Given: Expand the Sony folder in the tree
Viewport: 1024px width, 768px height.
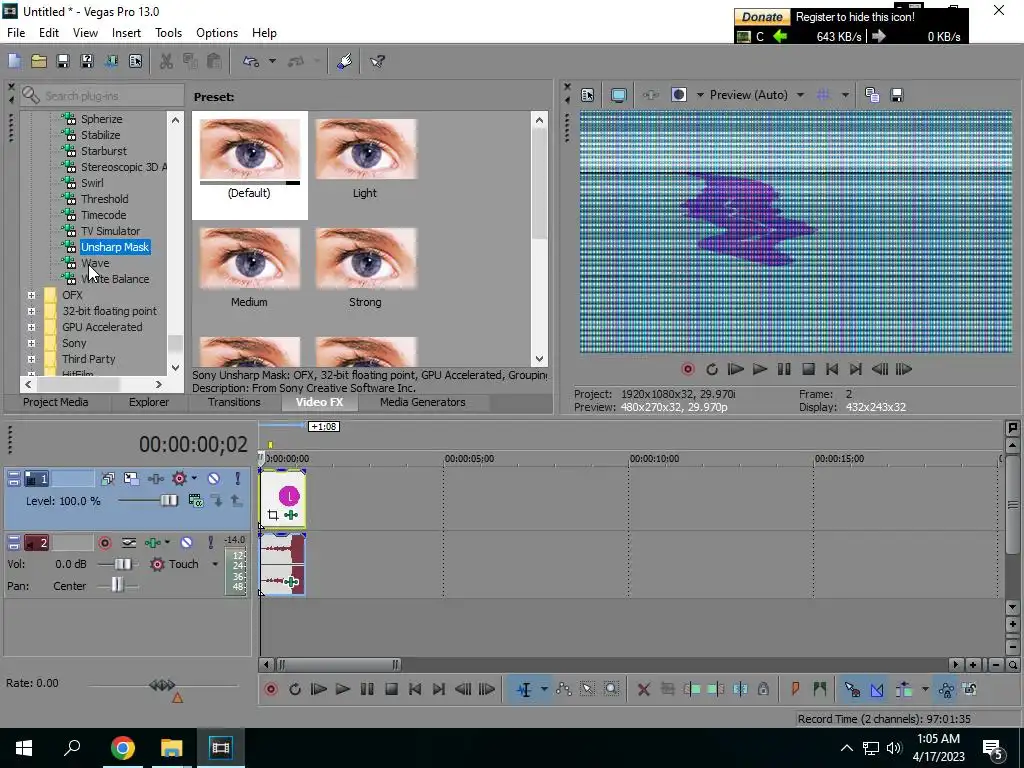Looking at the screenshot, I should [x=31, y=344].
